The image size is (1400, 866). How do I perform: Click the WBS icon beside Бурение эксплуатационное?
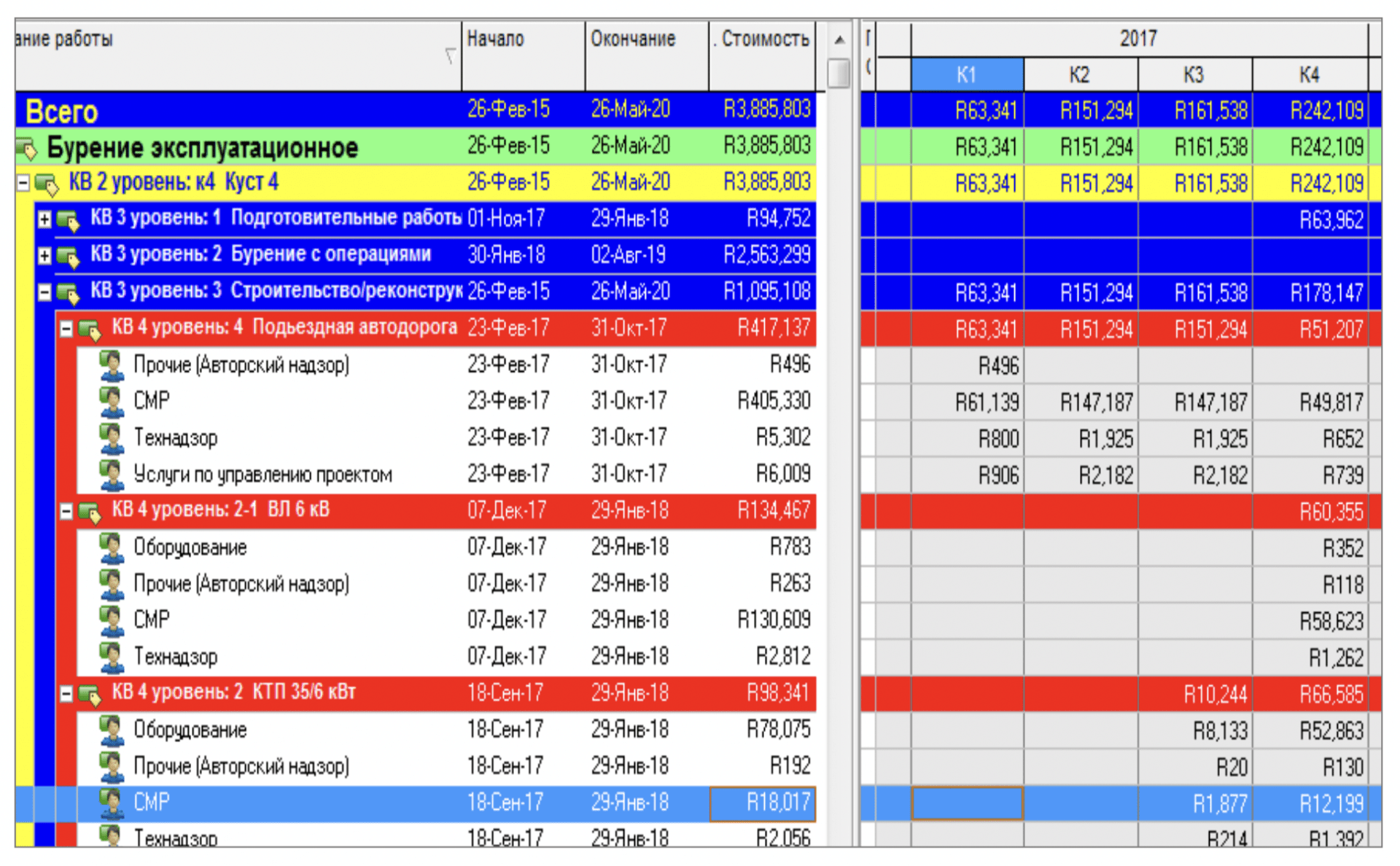tap(27, 148)
